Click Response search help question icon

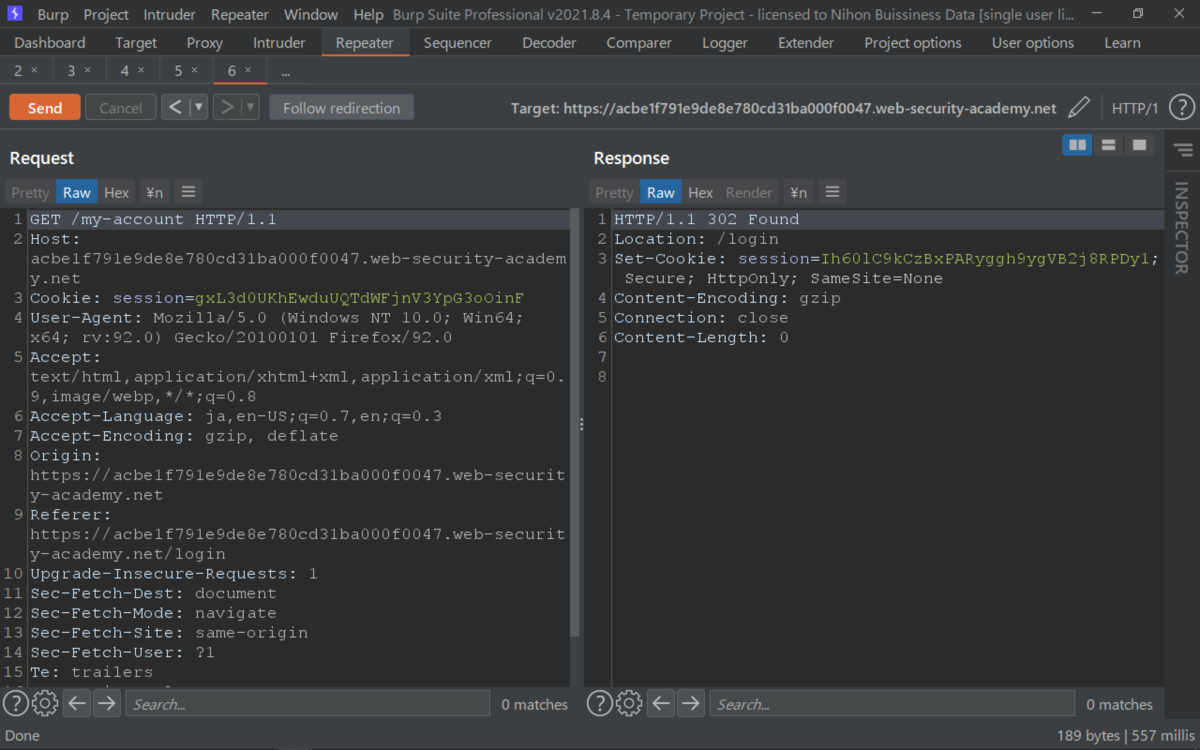pyautogui.click(x=600, y=704)
